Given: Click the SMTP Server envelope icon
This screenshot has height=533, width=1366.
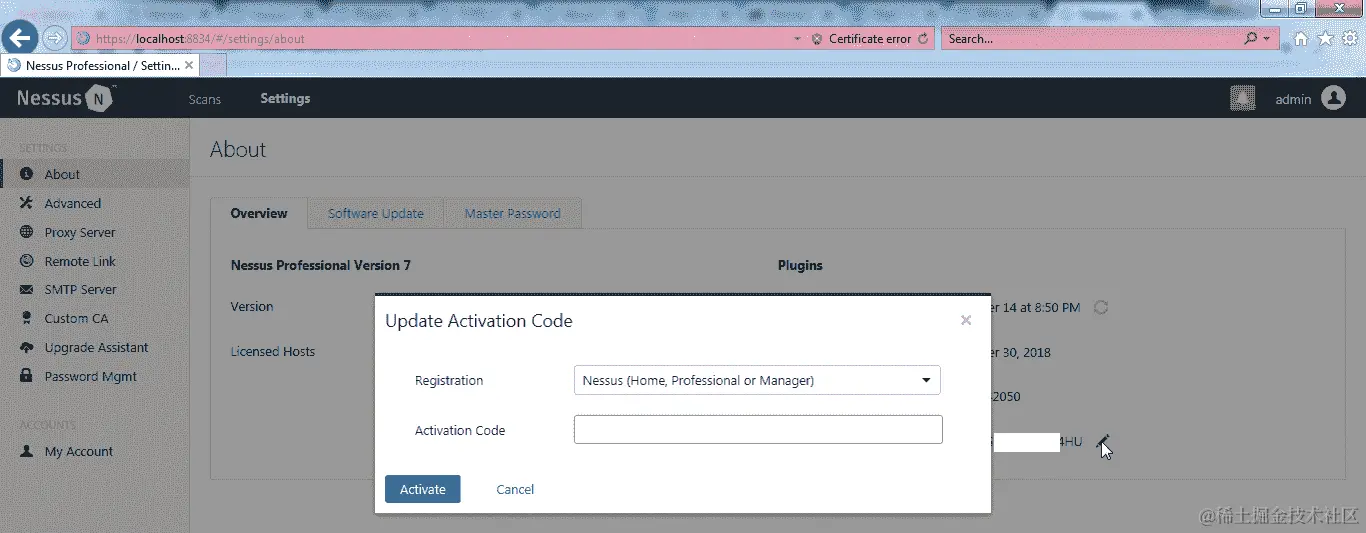Looking at the screenshot, I should point(27,289).
